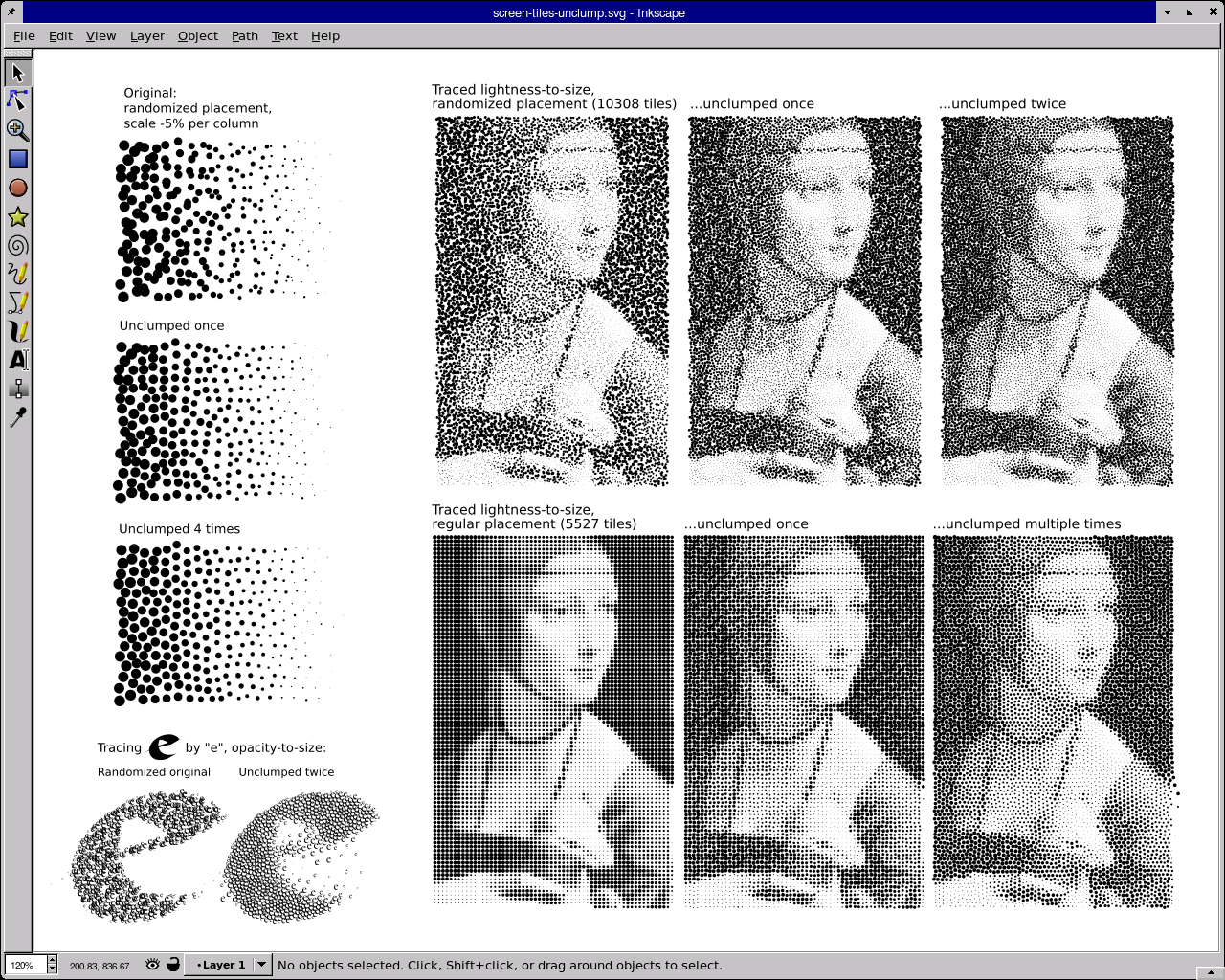Click the 120% zoom input field
This screenshot has width=1225, height=980.
click(x=26, y=965)
